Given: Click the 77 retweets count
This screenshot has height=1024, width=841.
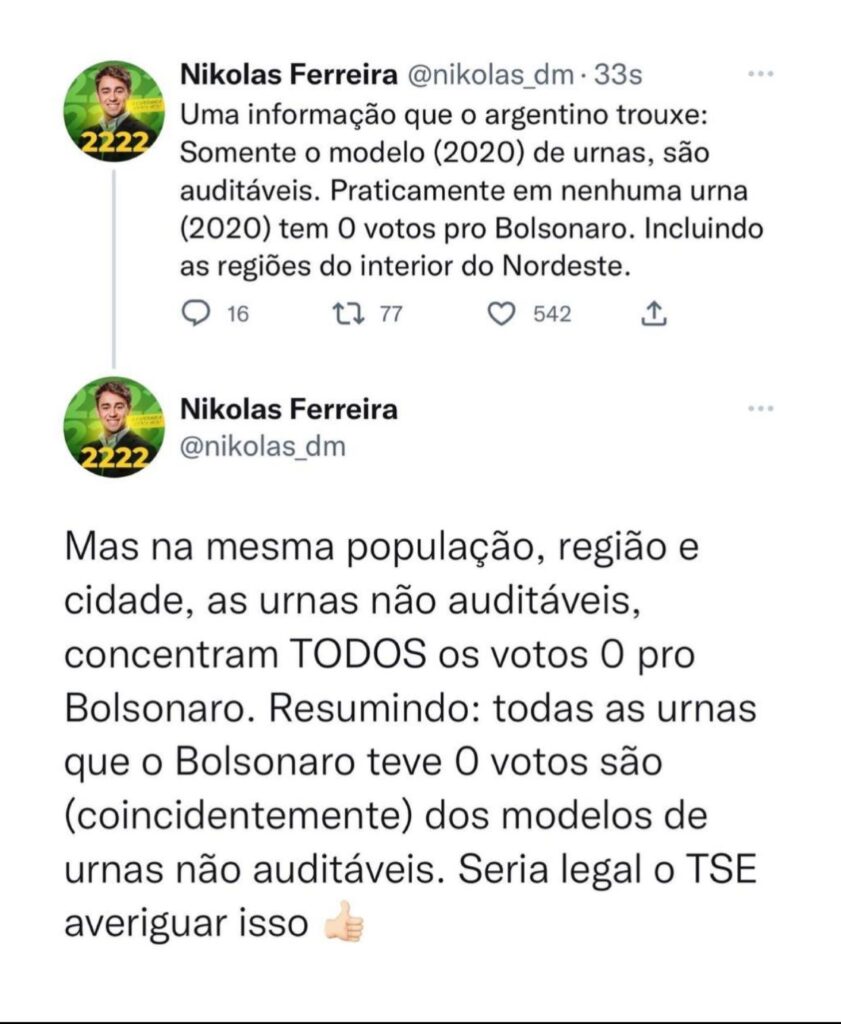Looking at the screenshot, I should coord(390,314).
